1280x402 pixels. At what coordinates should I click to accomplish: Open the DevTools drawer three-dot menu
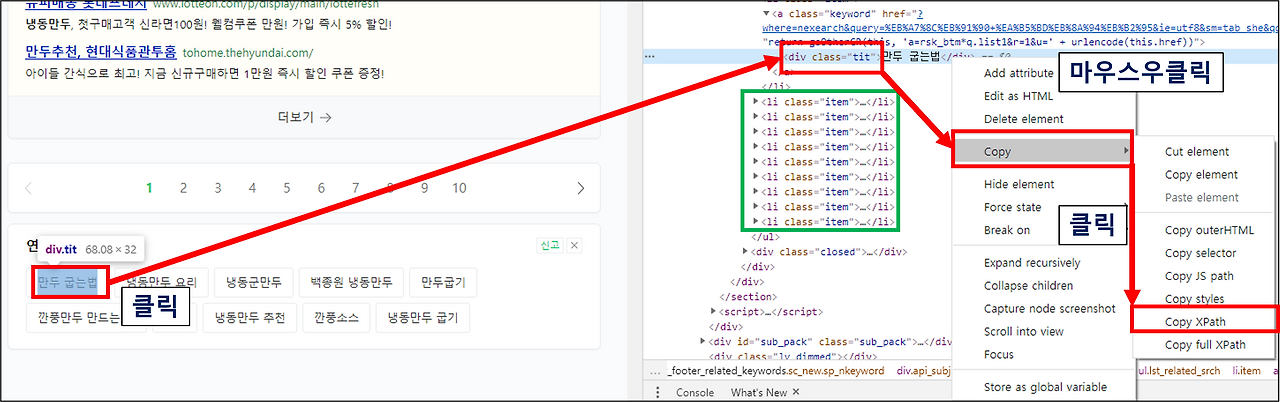pos(658,392)
